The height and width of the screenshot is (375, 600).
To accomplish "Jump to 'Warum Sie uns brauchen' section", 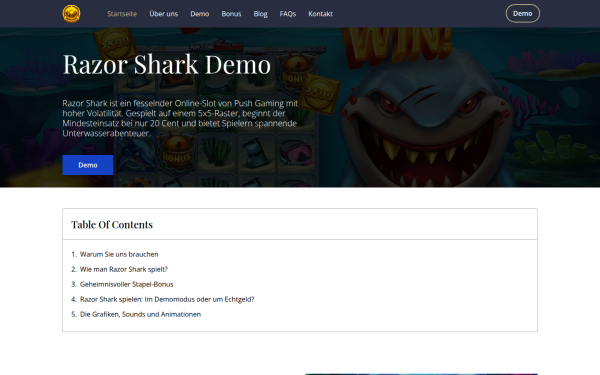I will (119, 254).
